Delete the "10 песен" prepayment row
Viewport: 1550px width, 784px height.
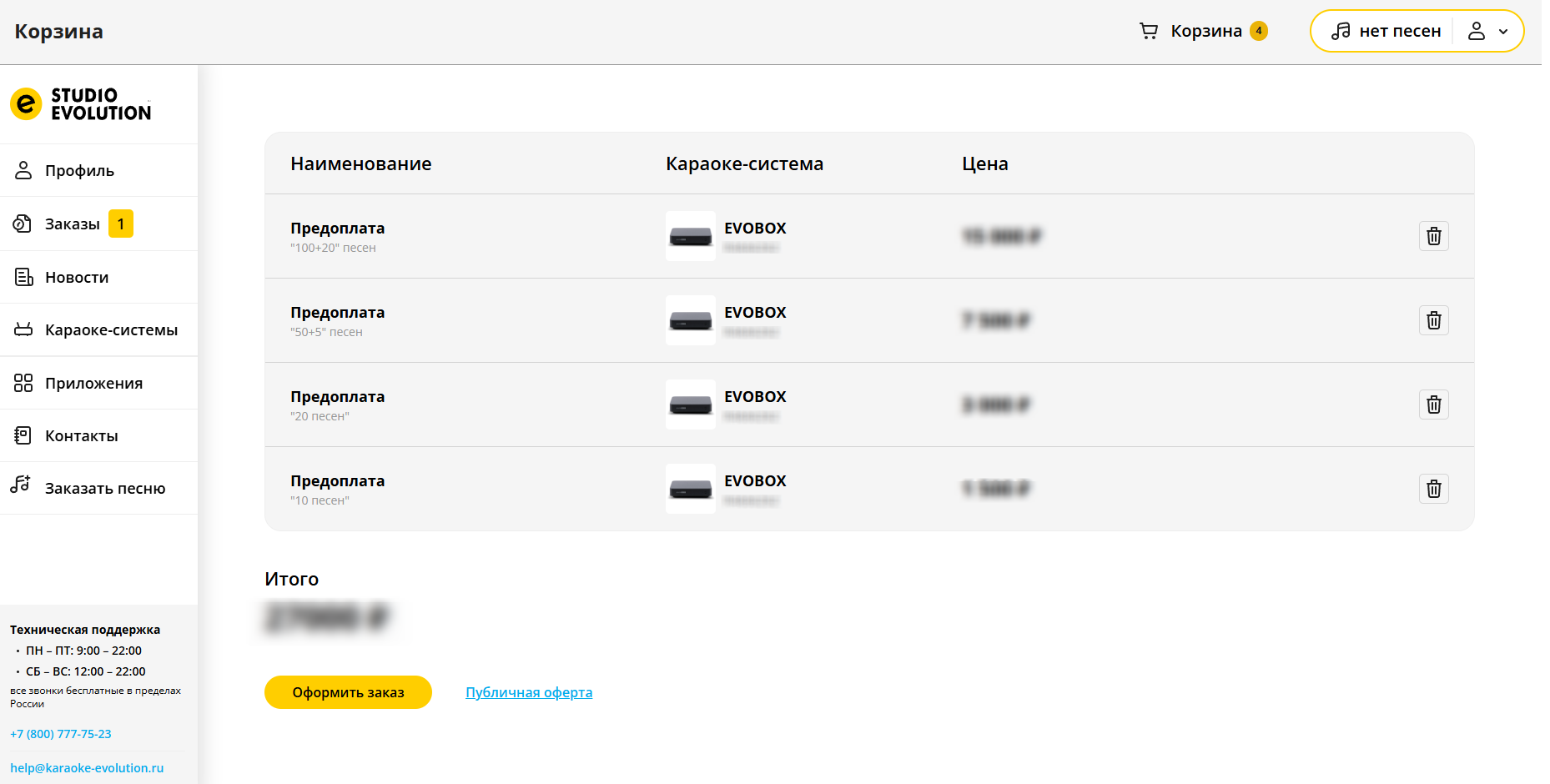(x=1433, y=489)
